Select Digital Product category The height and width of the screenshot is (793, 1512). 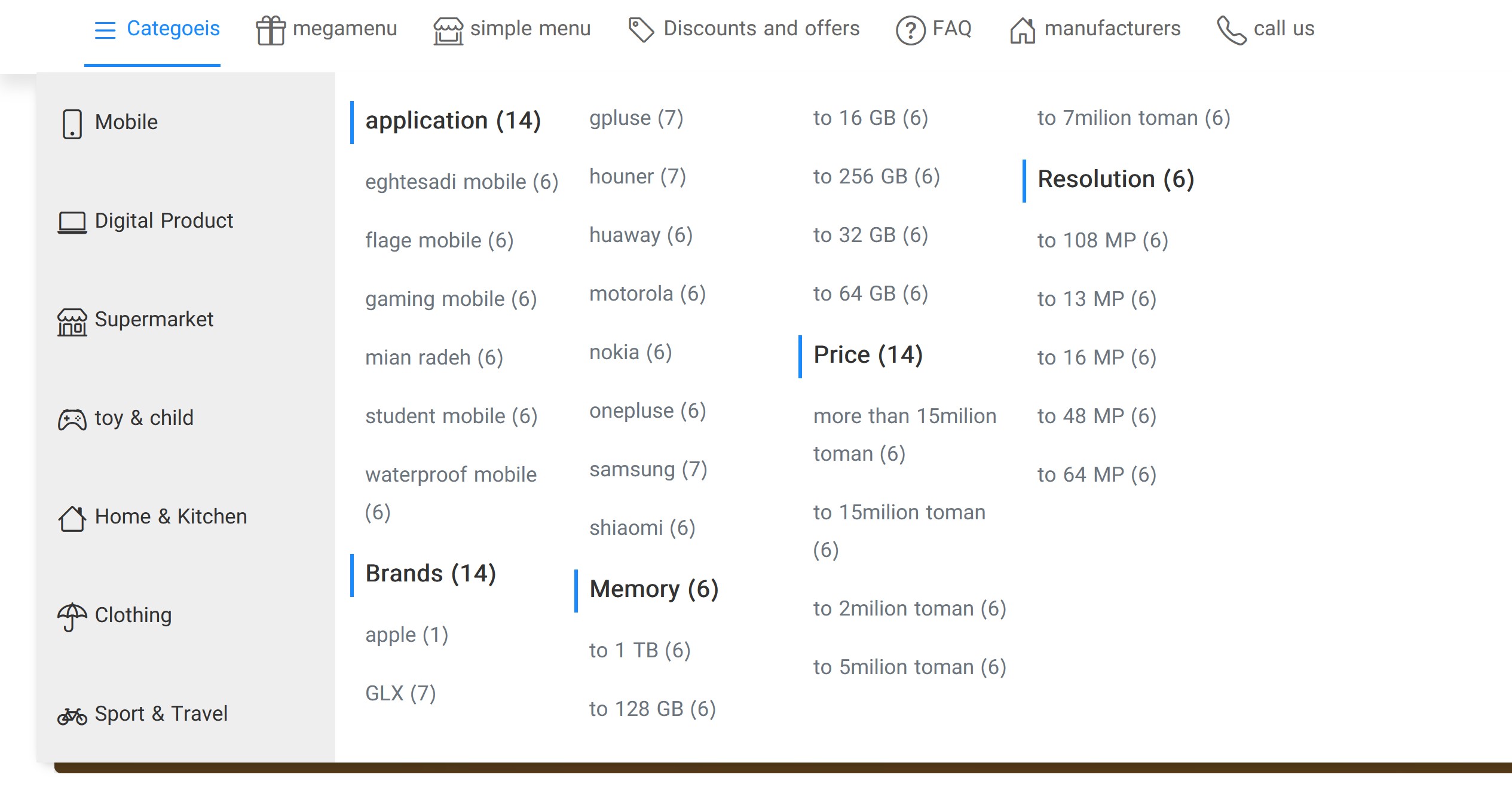click(163, 221)
